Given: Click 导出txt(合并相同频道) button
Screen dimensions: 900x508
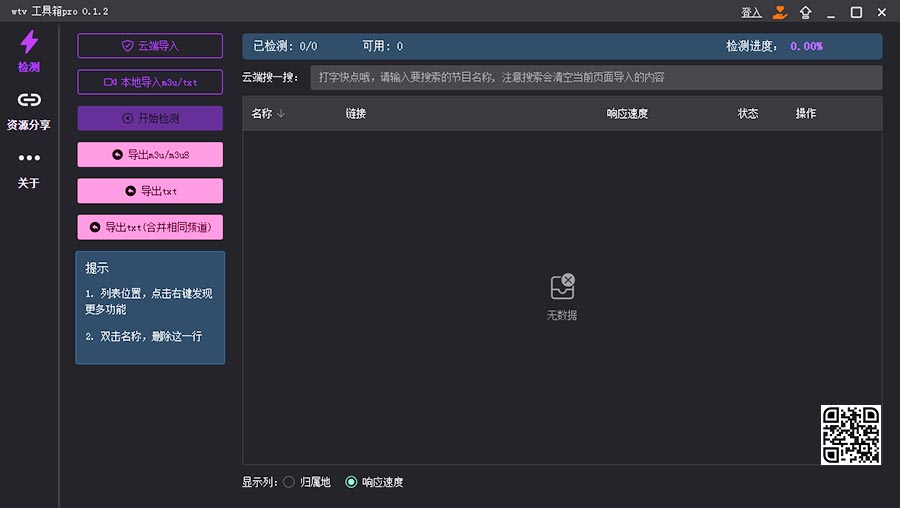Looking at the screenshot, I should point(150,227).
